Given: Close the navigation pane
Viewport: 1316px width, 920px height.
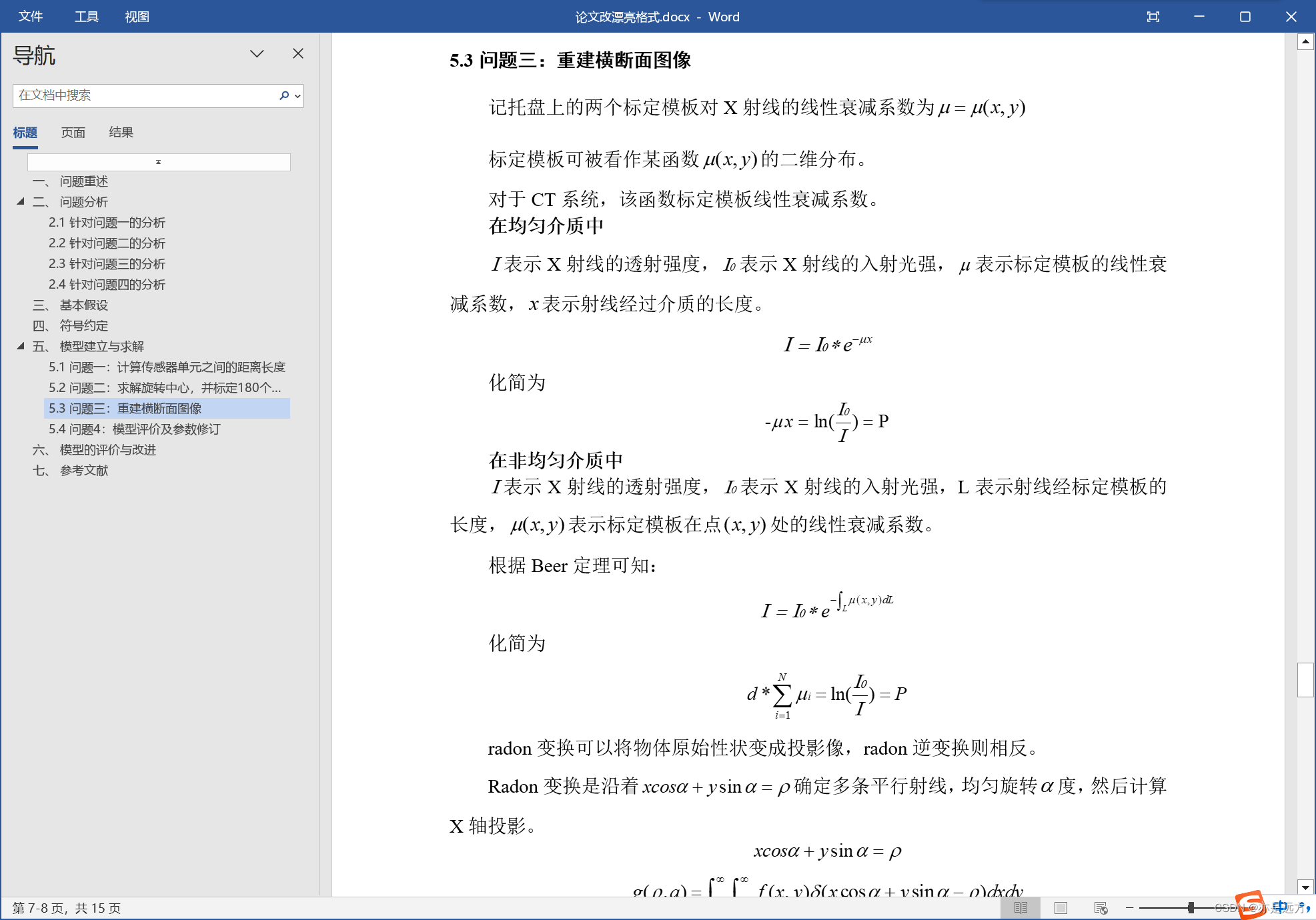Looking at the screenshot, I should (x=298, y=54).
